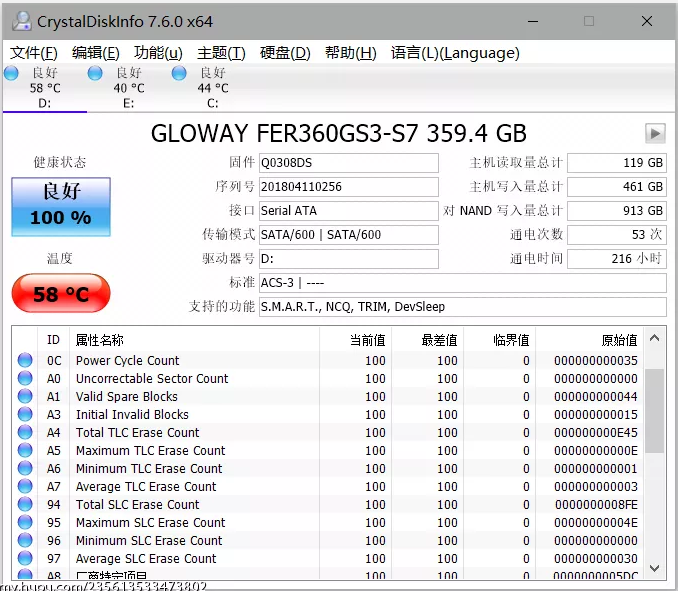
Task: Click the status orb for Total TLC Erase Count
Action: pyautogui.click(x=25, y=432)
